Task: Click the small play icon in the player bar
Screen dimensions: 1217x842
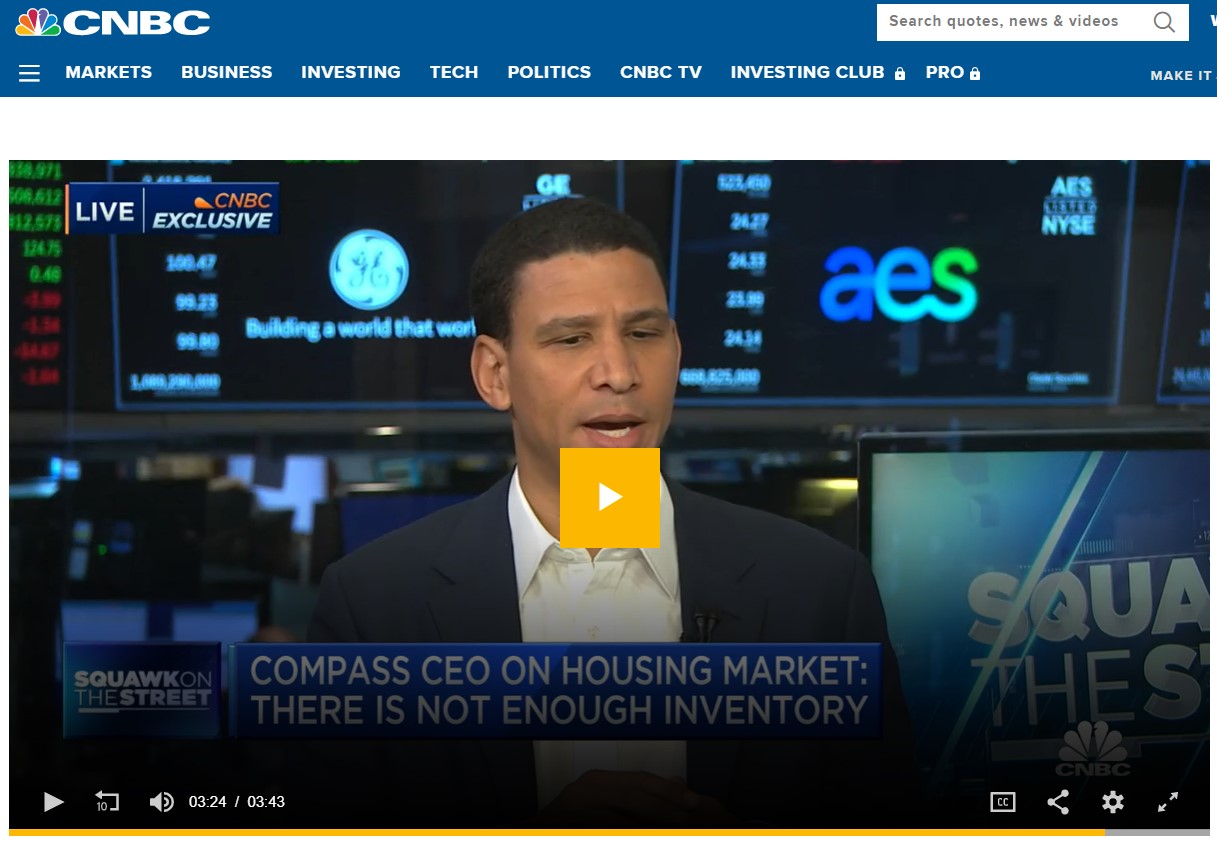Action: click(x=54, y=802)
